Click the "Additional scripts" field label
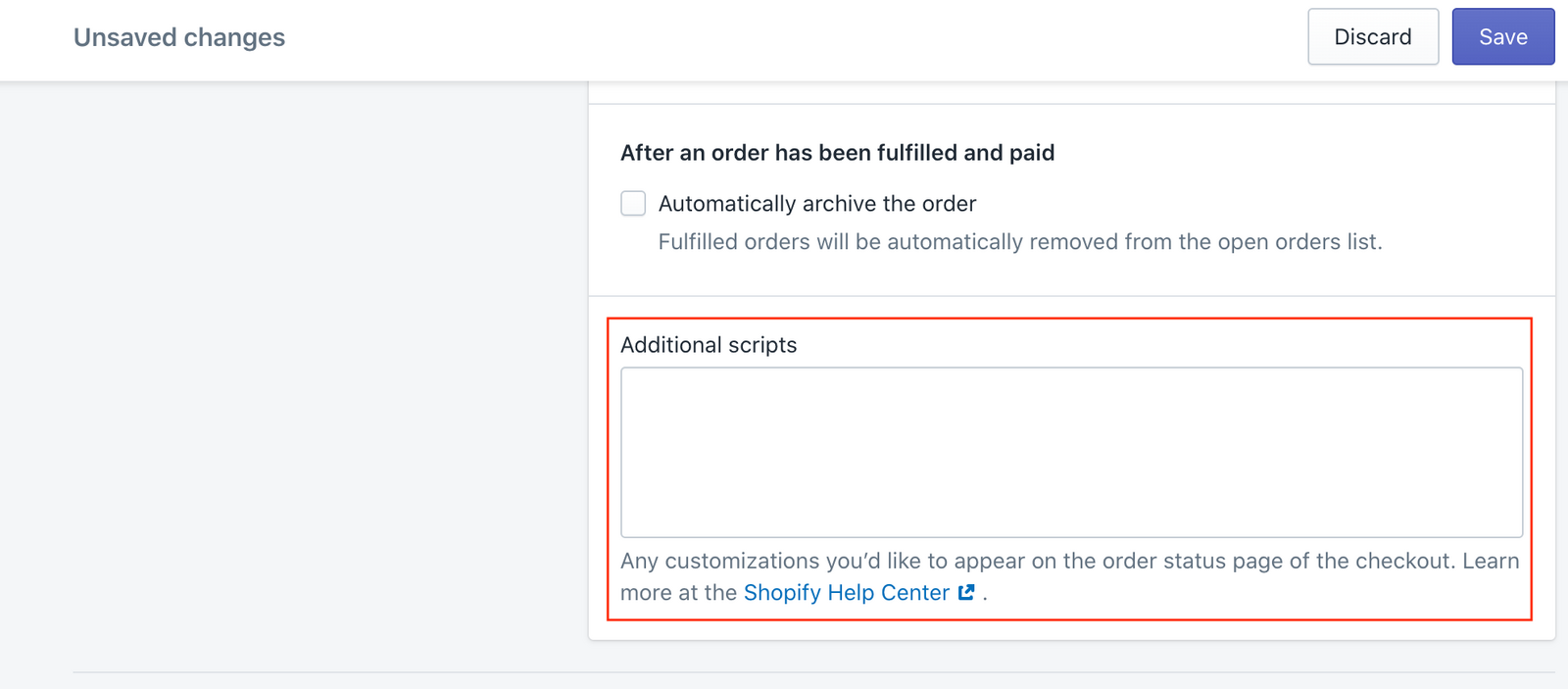This screenshot has width=1568, height=689. 709,345
